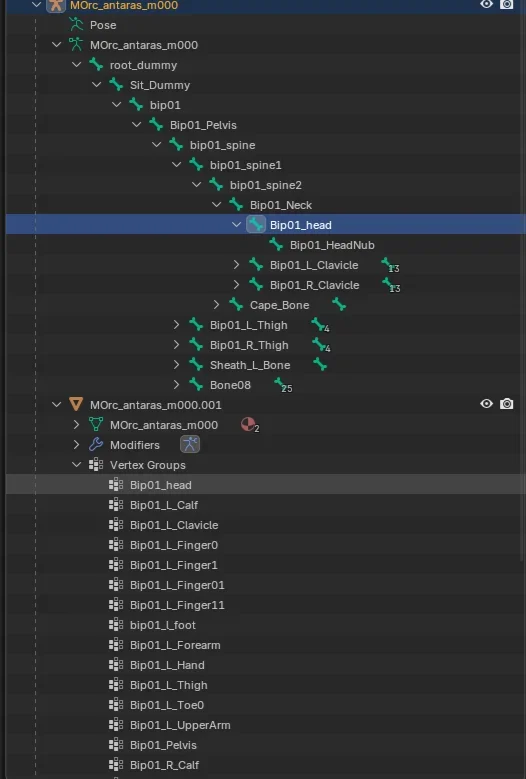Collapse the root_dummy bone branch
Screen dimensions: 526x779
76,65
